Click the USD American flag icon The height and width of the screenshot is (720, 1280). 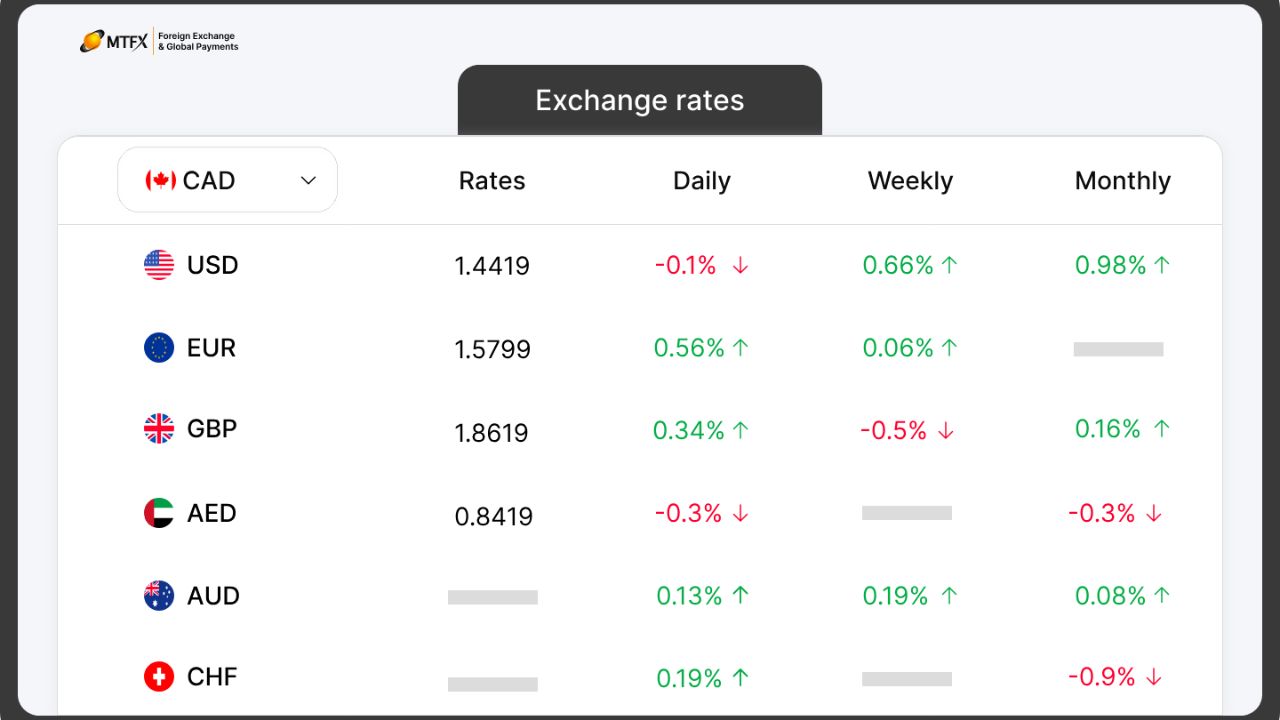[158, 265]
